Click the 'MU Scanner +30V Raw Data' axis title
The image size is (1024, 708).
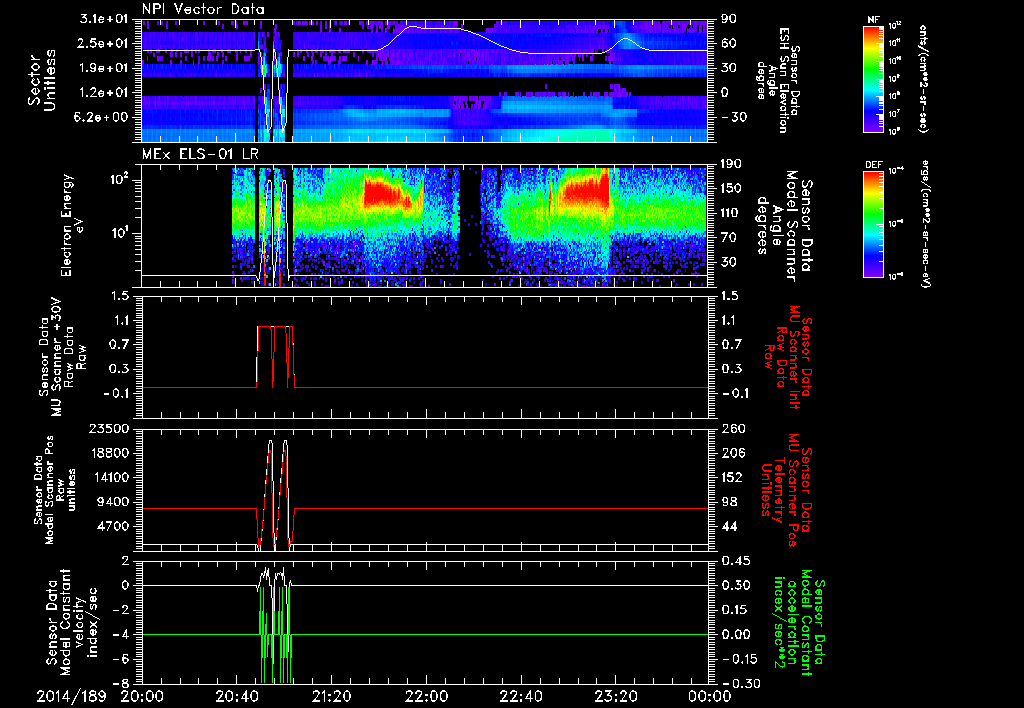click(63, 357)
